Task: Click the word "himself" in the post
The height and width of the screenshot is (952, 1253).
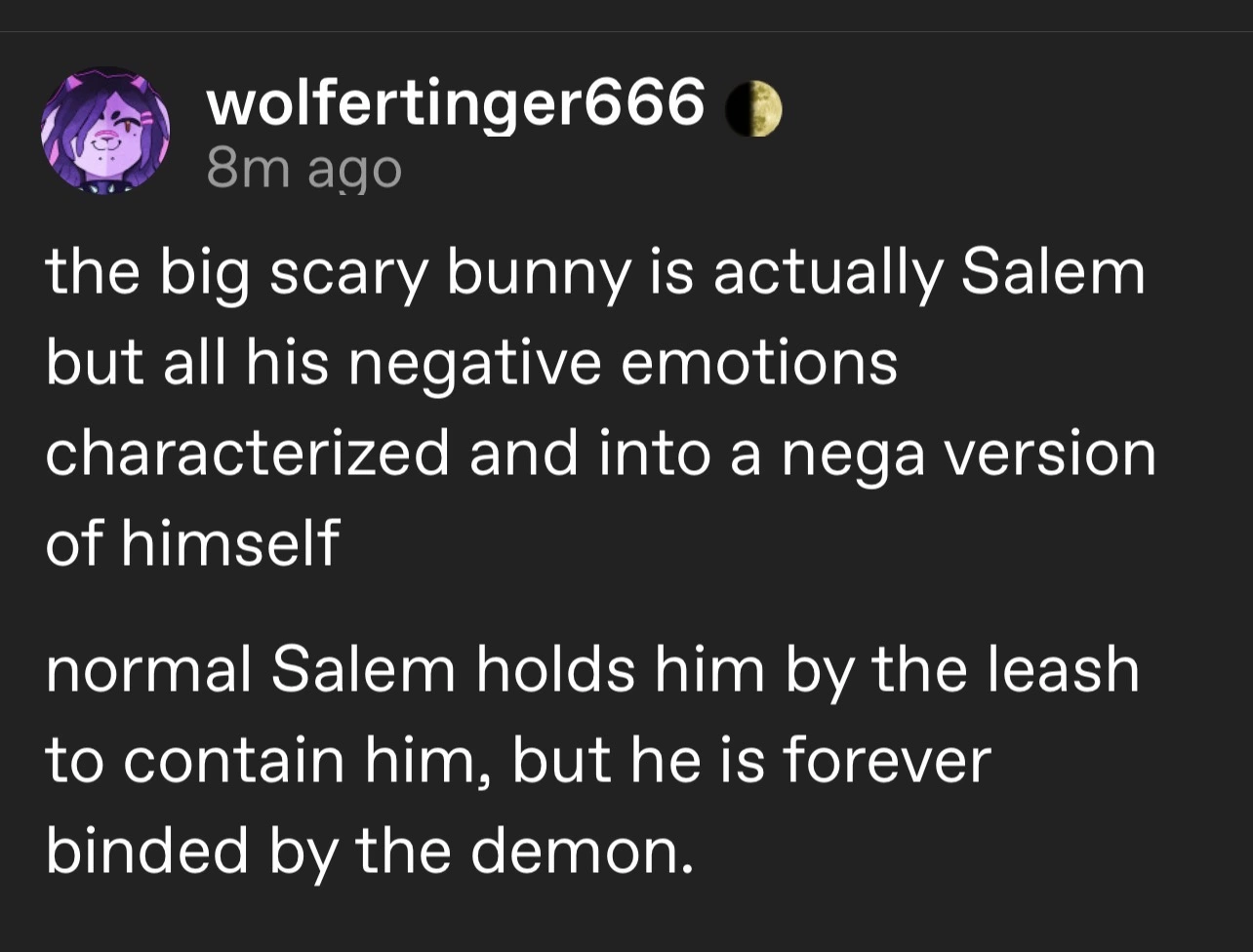Action: click(x=230, y=541)
